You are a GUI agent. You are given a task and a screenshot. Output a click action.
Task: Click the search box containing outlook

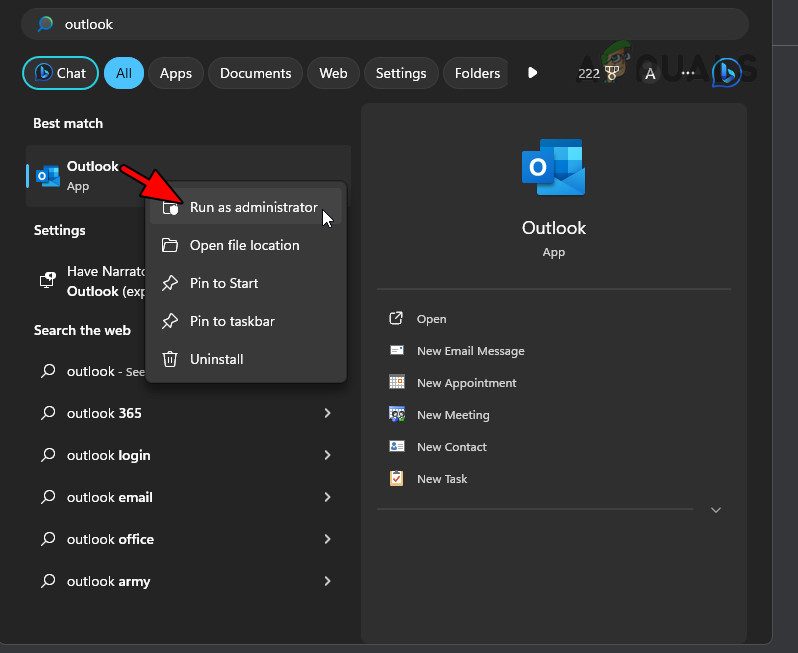point(385,24)
